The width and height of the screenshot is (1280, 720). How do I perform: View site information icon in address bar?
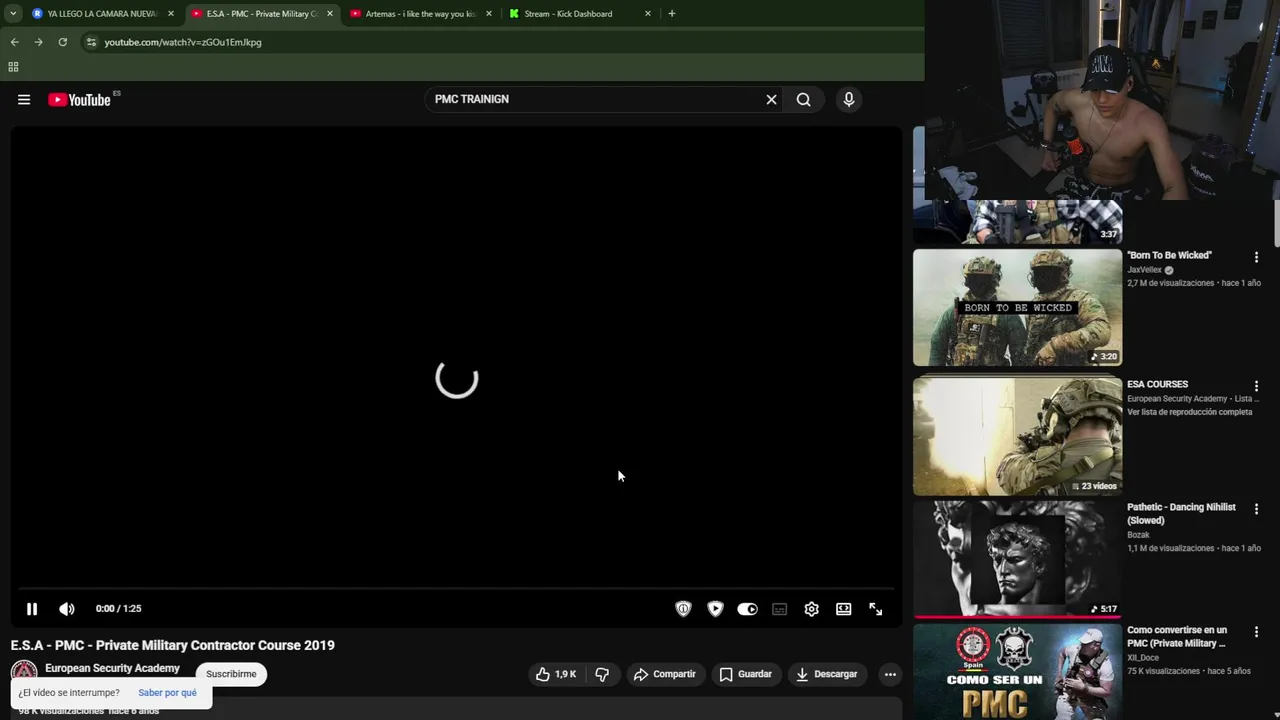91,42
